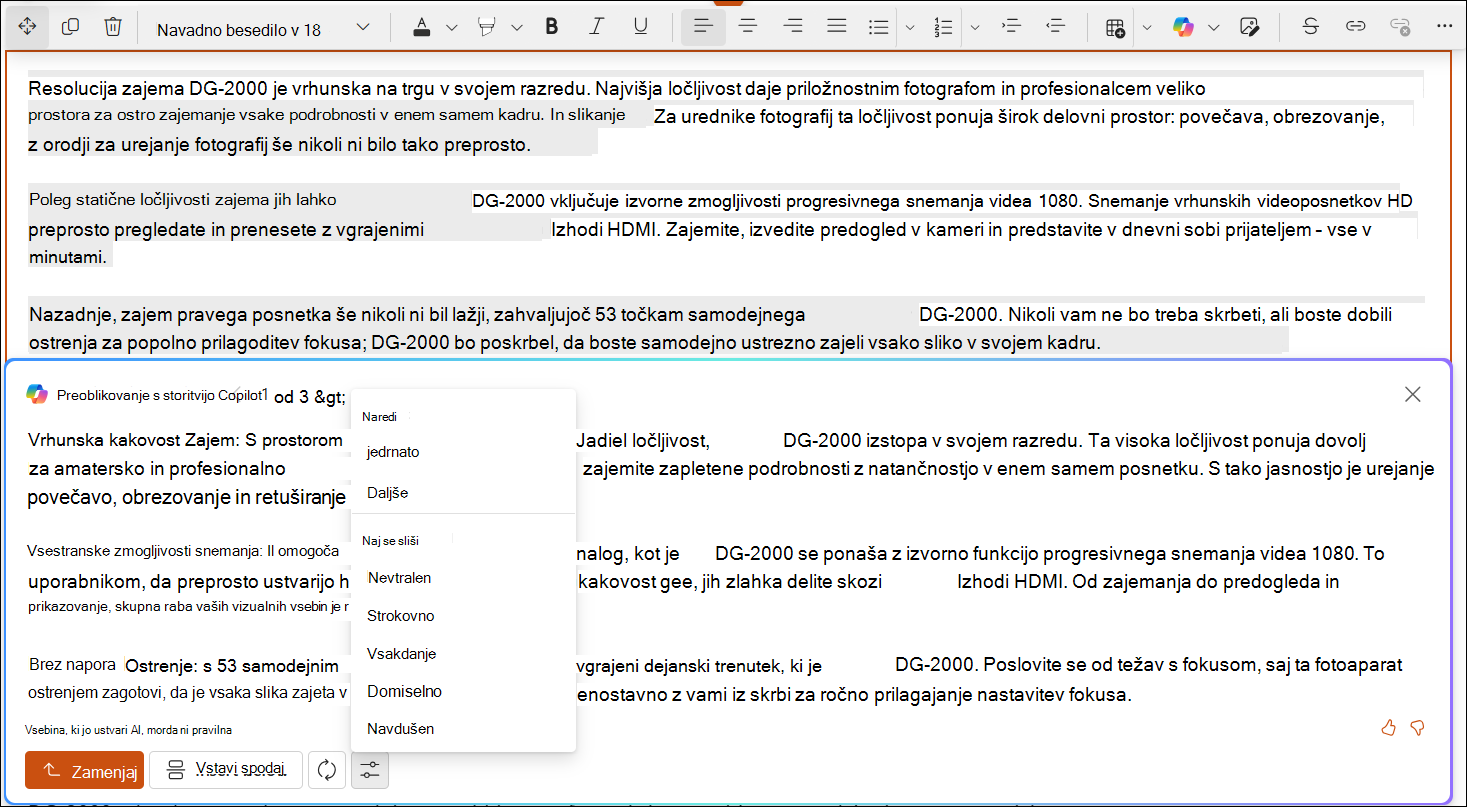Viewport: 1467px width, 807px height.
Task: Regenerate the Copilot rewrite
Action: click(x=327, y=770)
